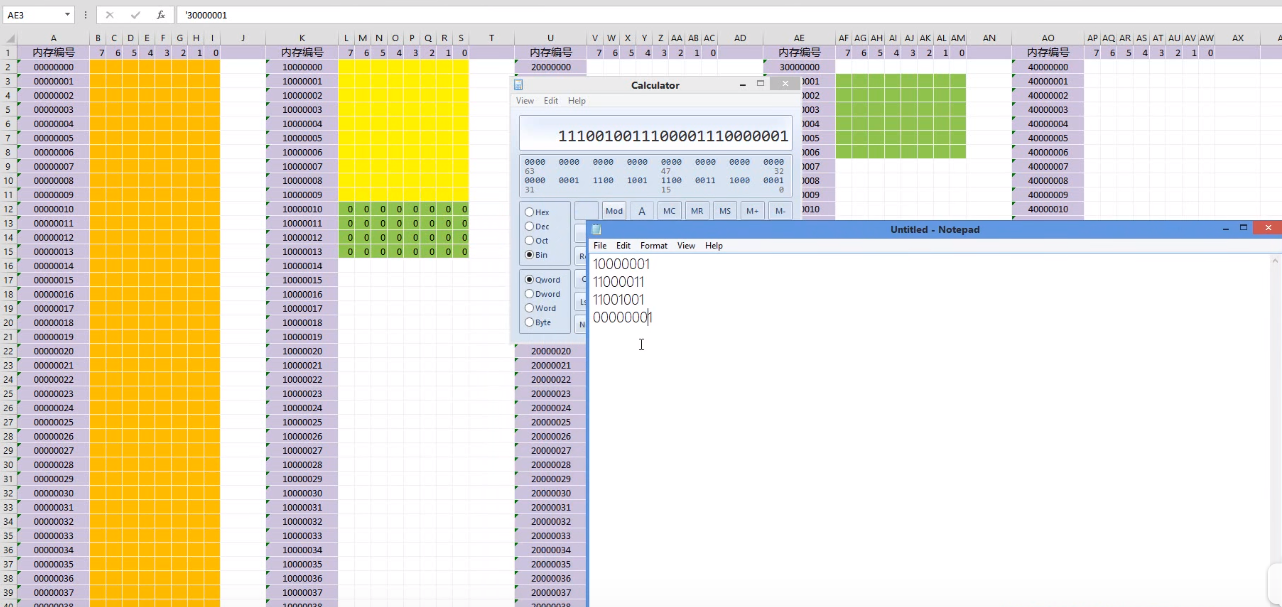This screenshot has width=1282, height=607.
Task: Click the Calculator bit toggle panel
Action: pyautogui.click(x=656, y=175)
